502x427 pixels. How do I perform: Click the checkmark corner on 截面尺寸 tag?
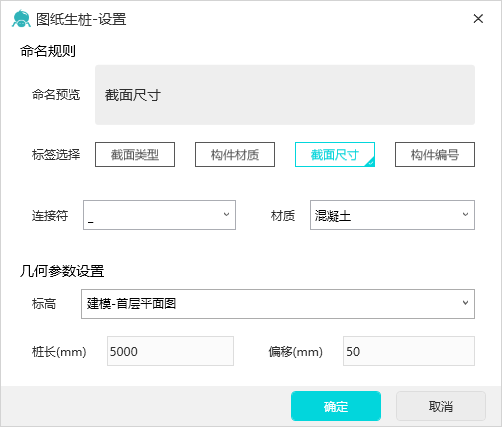(370, 163)
